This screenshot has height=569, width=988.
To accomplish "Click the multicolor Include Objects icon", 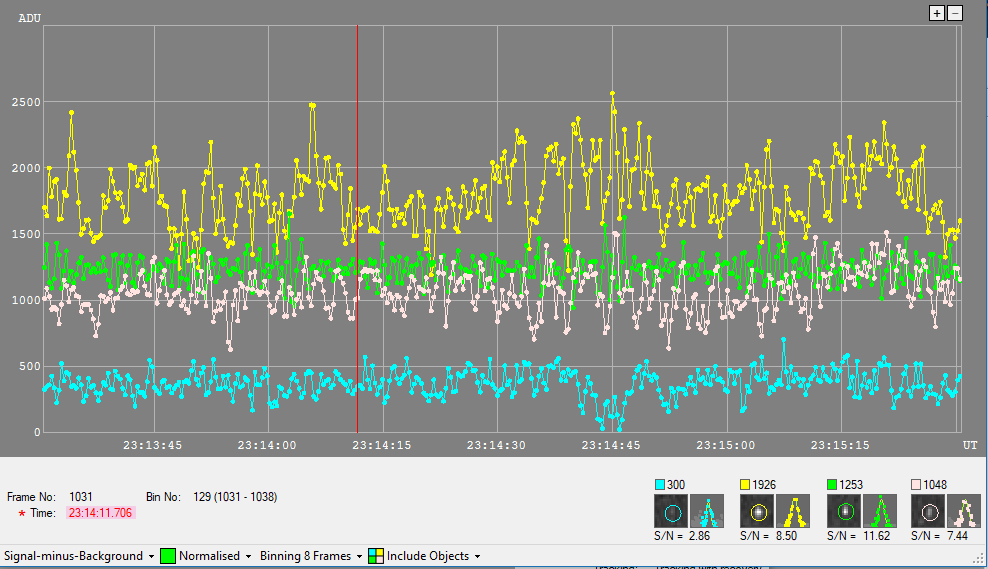I will pyautogui.click(x=376, y=556).
